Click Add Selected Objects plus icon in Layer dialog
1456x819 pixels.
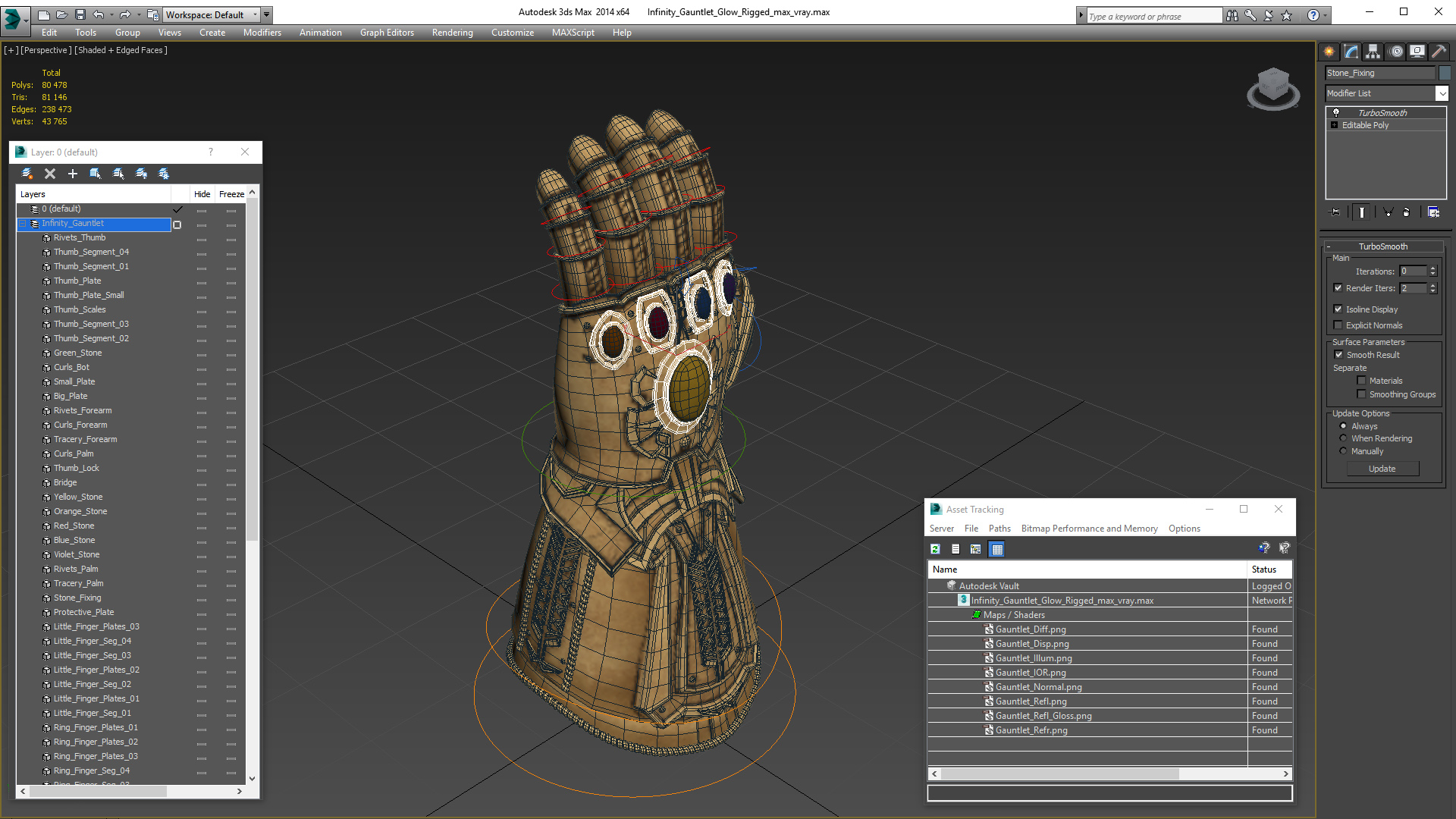73,174
